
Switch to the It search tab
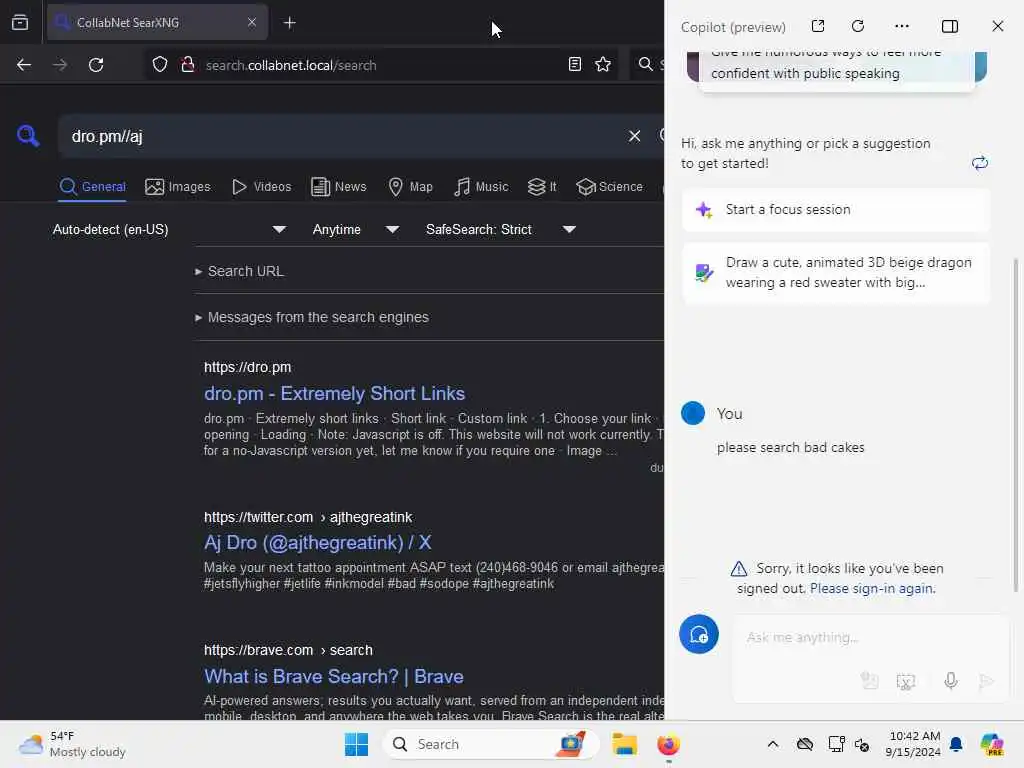tap(542, 187)
